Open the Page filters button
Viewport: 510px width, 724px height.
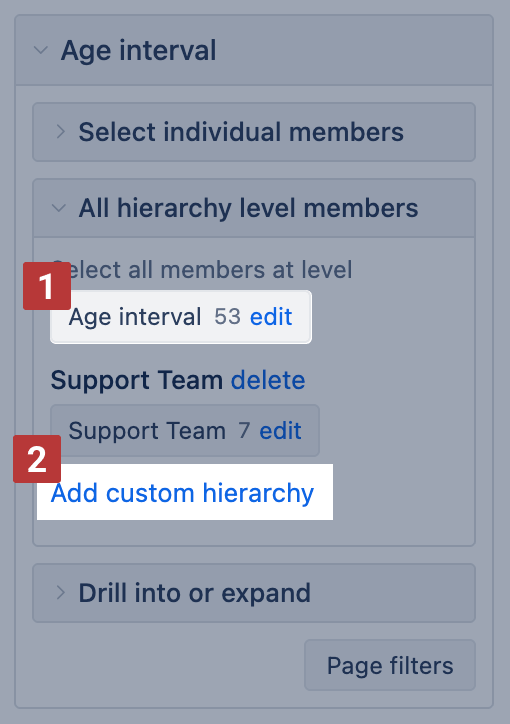point(390,665)
